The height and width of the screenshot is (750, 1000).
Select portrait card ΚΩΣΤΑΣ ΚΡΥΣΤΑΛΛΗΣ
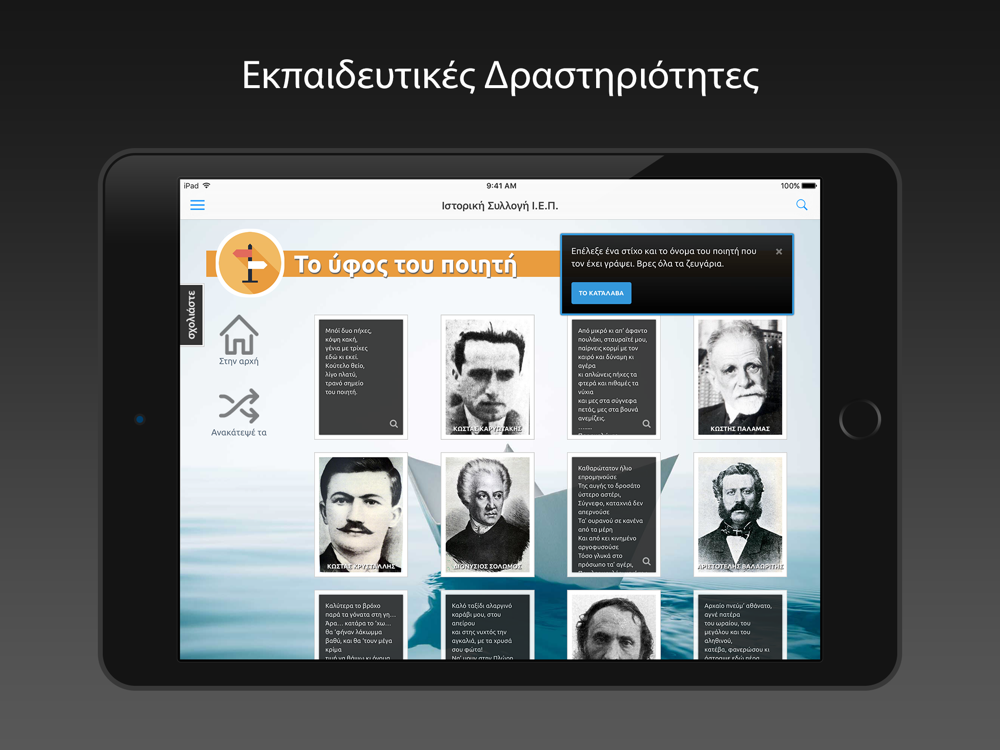pyautogui.click(x=360, y=515)
